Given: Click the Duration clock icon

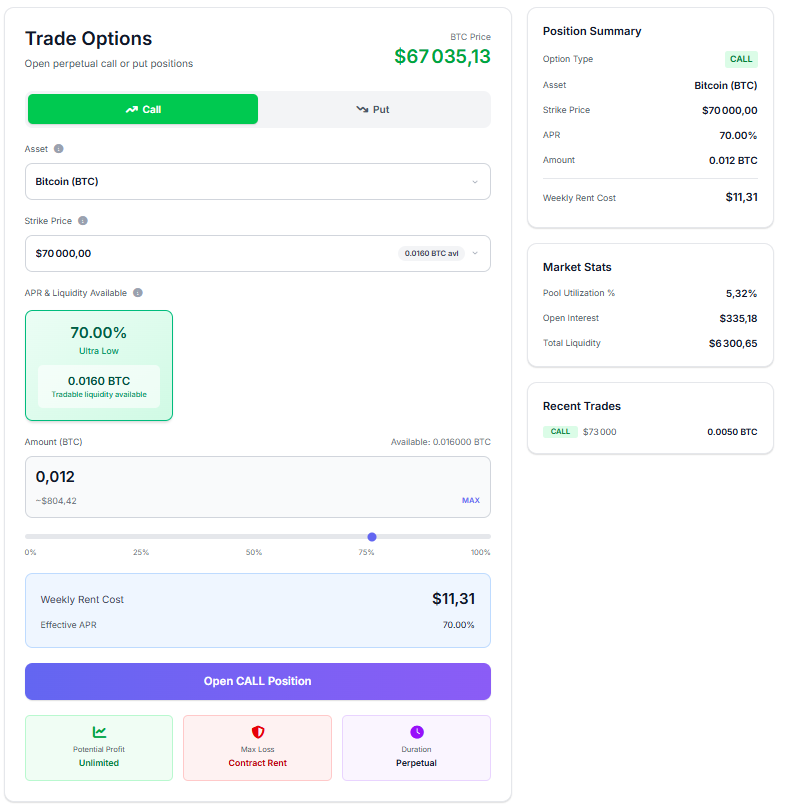Looking at the screenshot, I should 416,732.
